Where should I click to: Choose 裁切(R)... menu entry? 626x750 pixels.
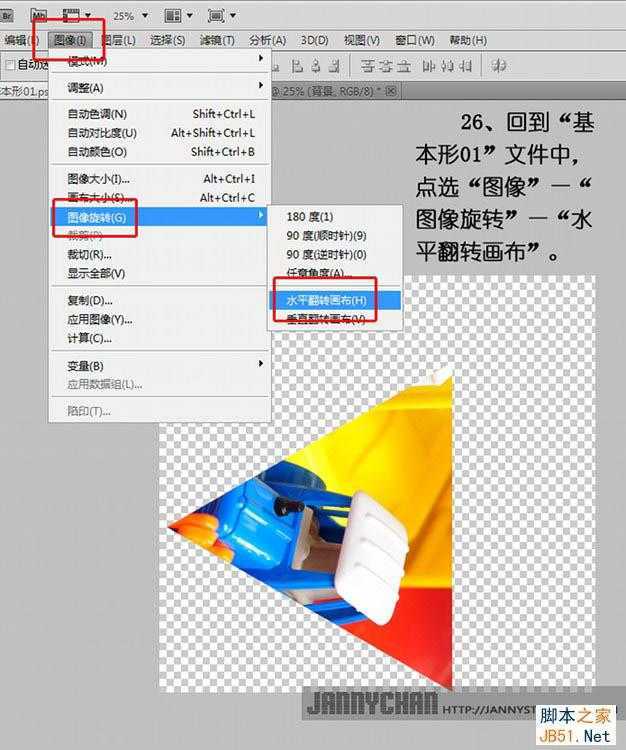point(160,254)
